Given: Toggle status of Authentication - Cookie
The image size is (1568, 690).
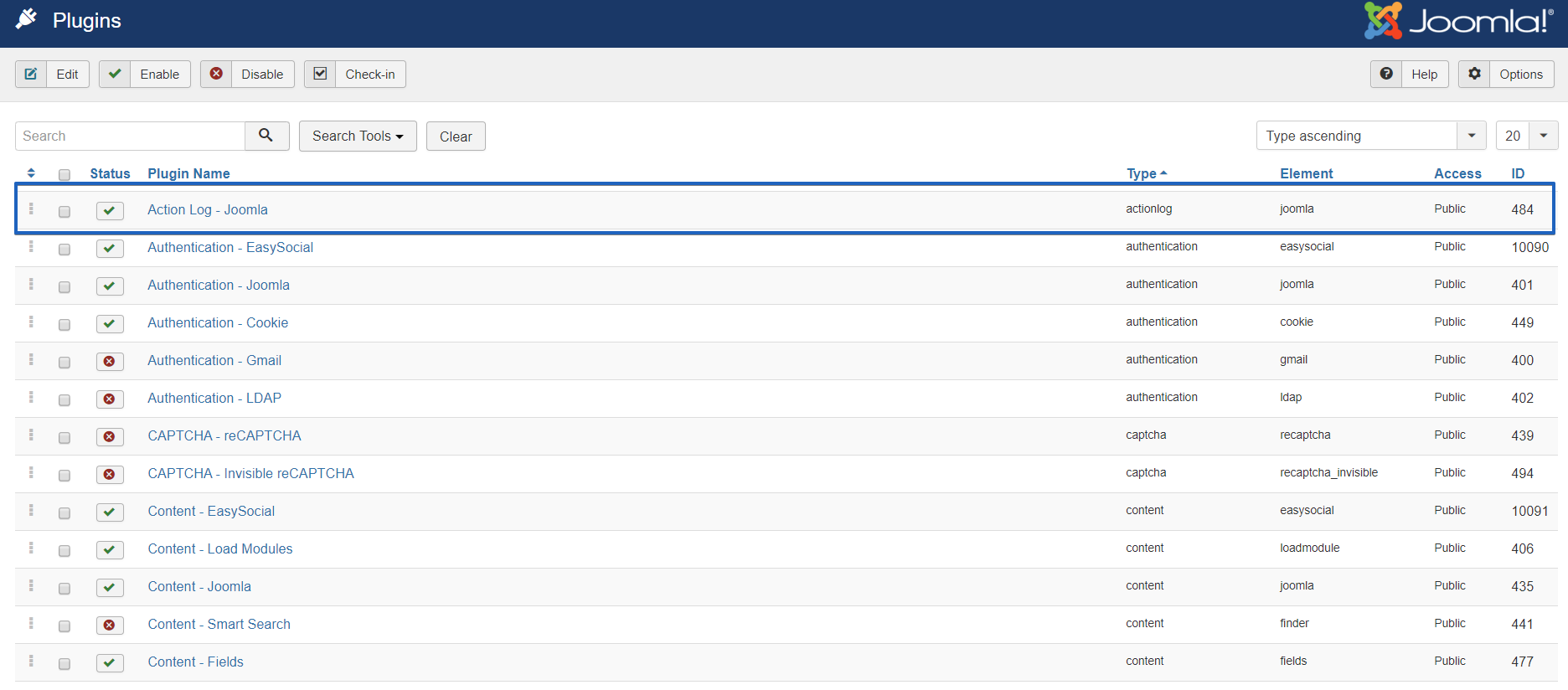Looking at the screenshot, I should 110,324.
